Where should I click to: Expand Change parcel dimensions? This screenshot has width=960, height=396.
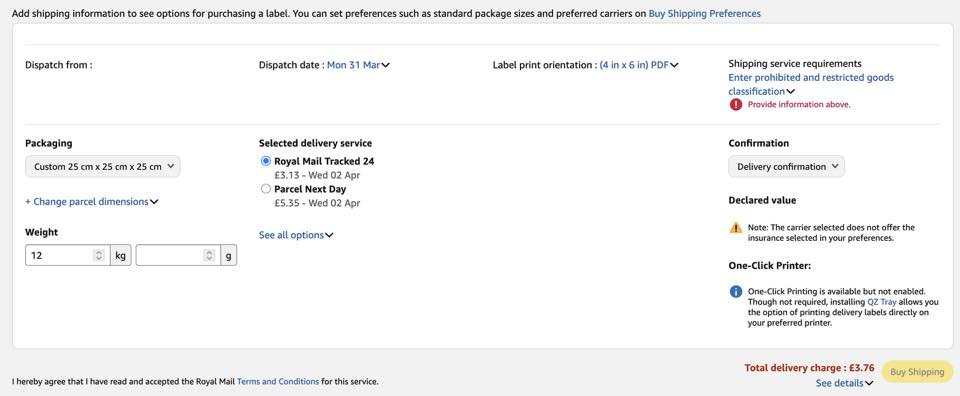pyautogui.click(x=92, y=201)
